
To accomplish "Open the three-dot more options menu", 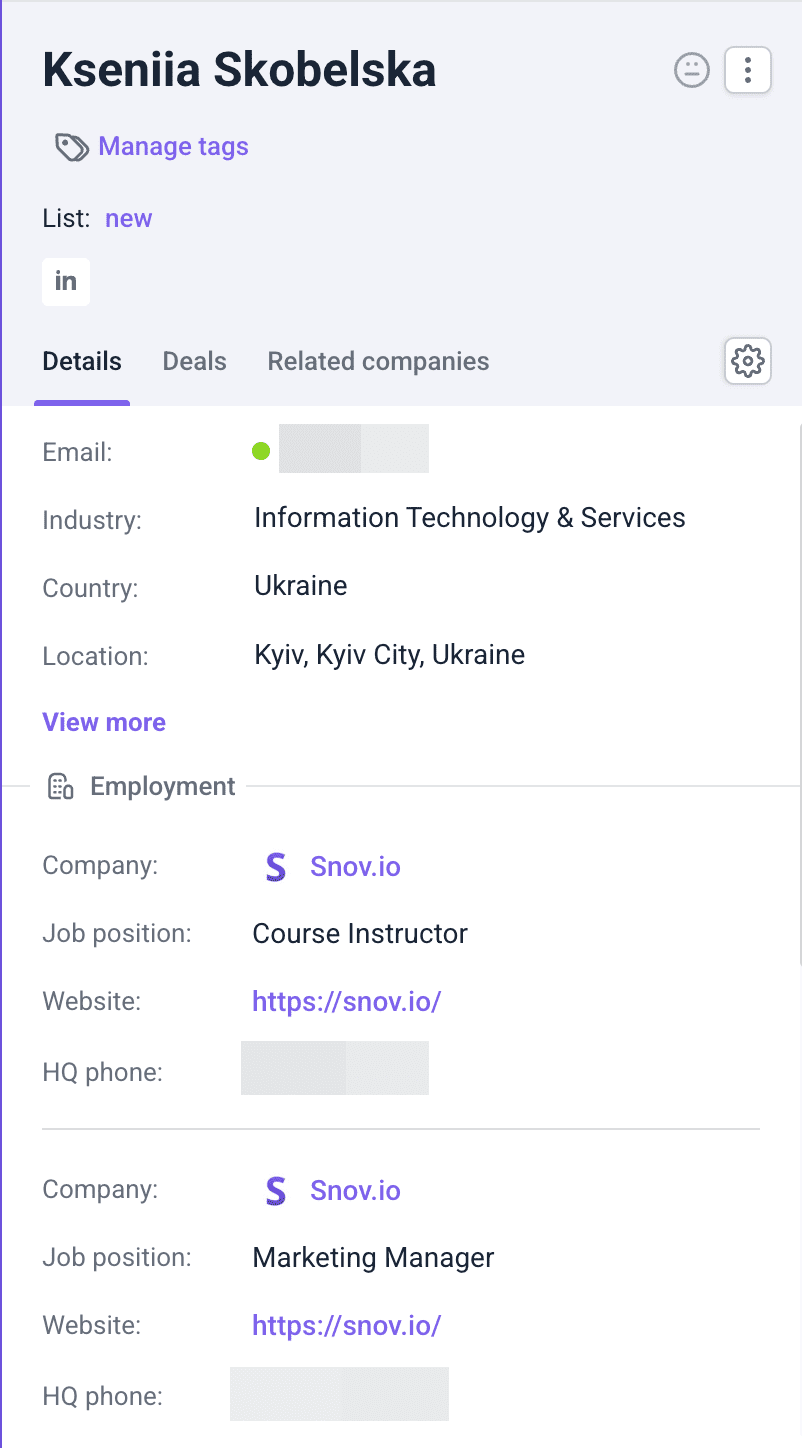I will pyautogui.click(x=747, y=70).
